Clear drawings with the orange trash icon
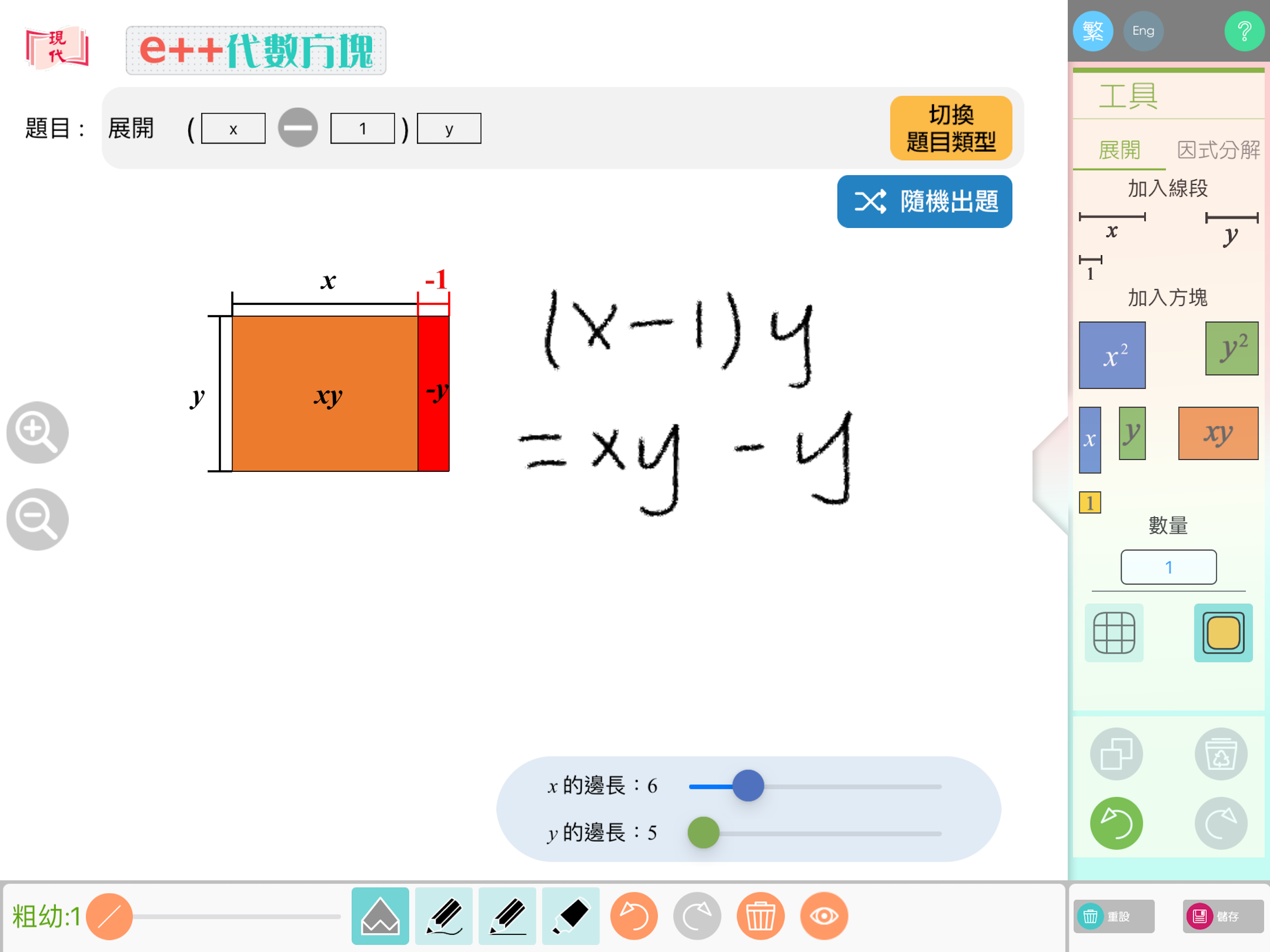1270x952 pixels. click(x=760, y=916)
